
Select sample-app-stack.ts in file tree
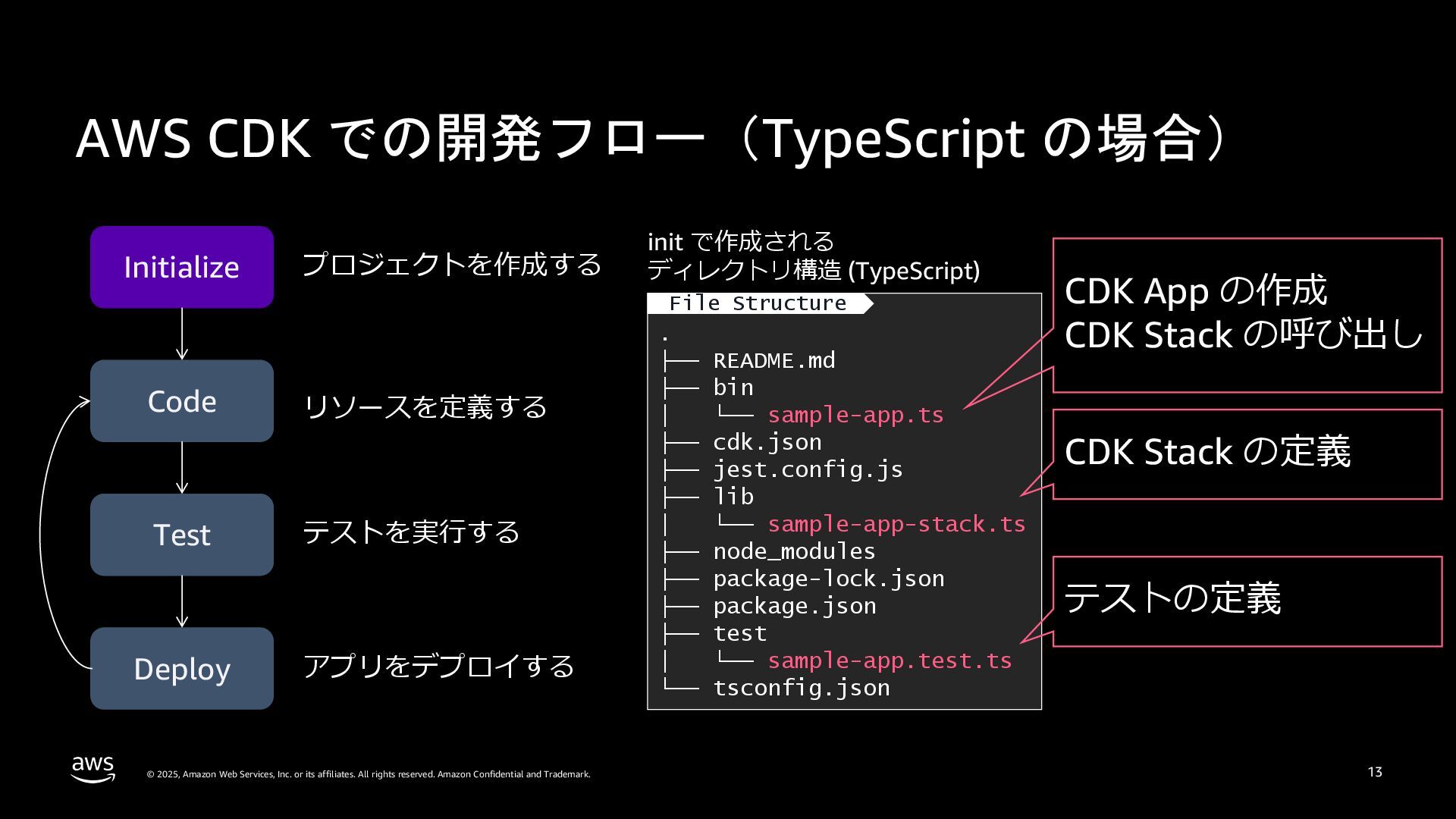coord(896,524)
